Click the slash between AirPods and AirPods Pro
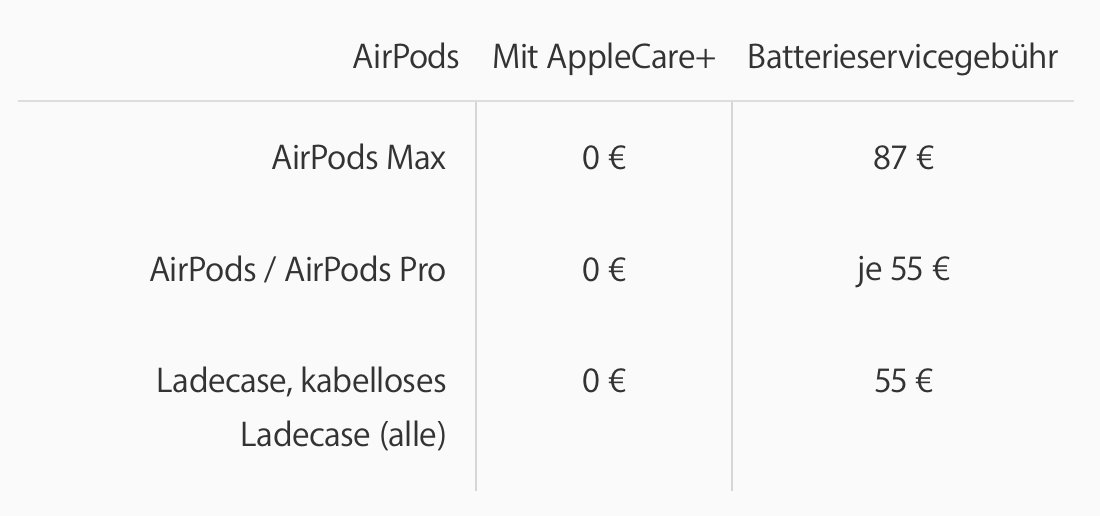Screen dimensions: 1100x516 [270, 270]
